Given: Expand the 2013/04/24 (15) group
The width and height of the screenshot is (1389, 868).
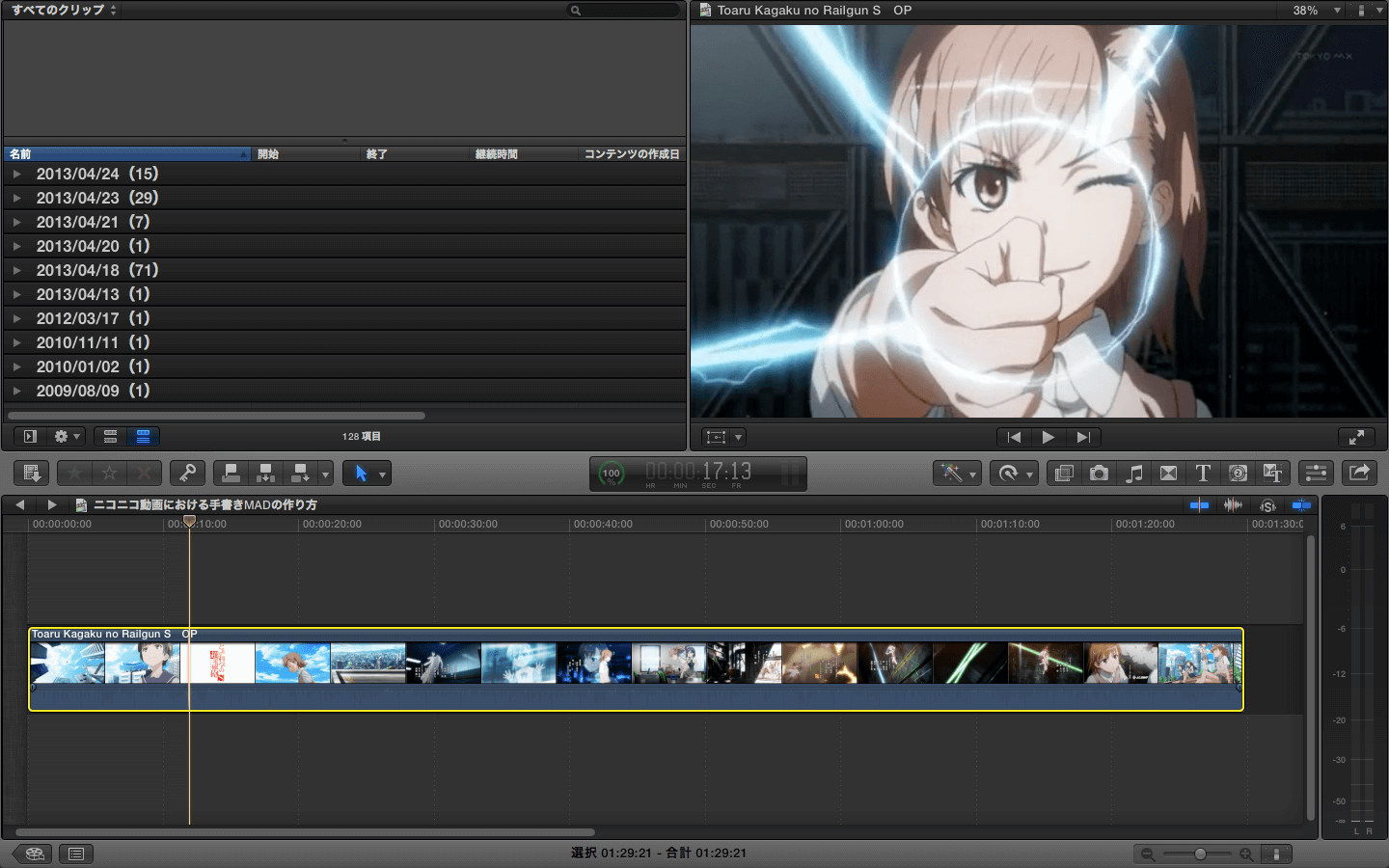Looking at the screenshot, I should [16, 174].
